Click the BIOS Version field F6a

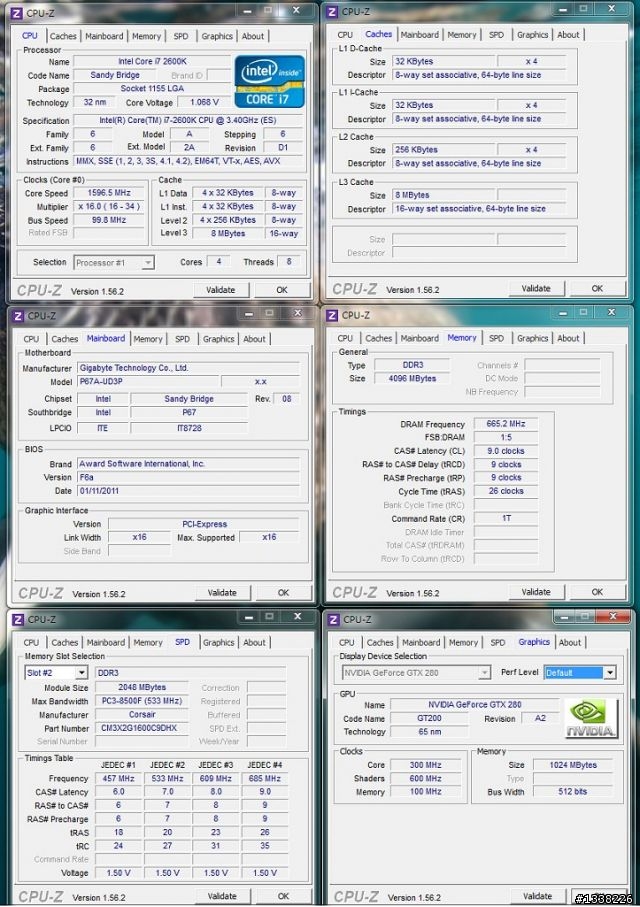(188, 477)
